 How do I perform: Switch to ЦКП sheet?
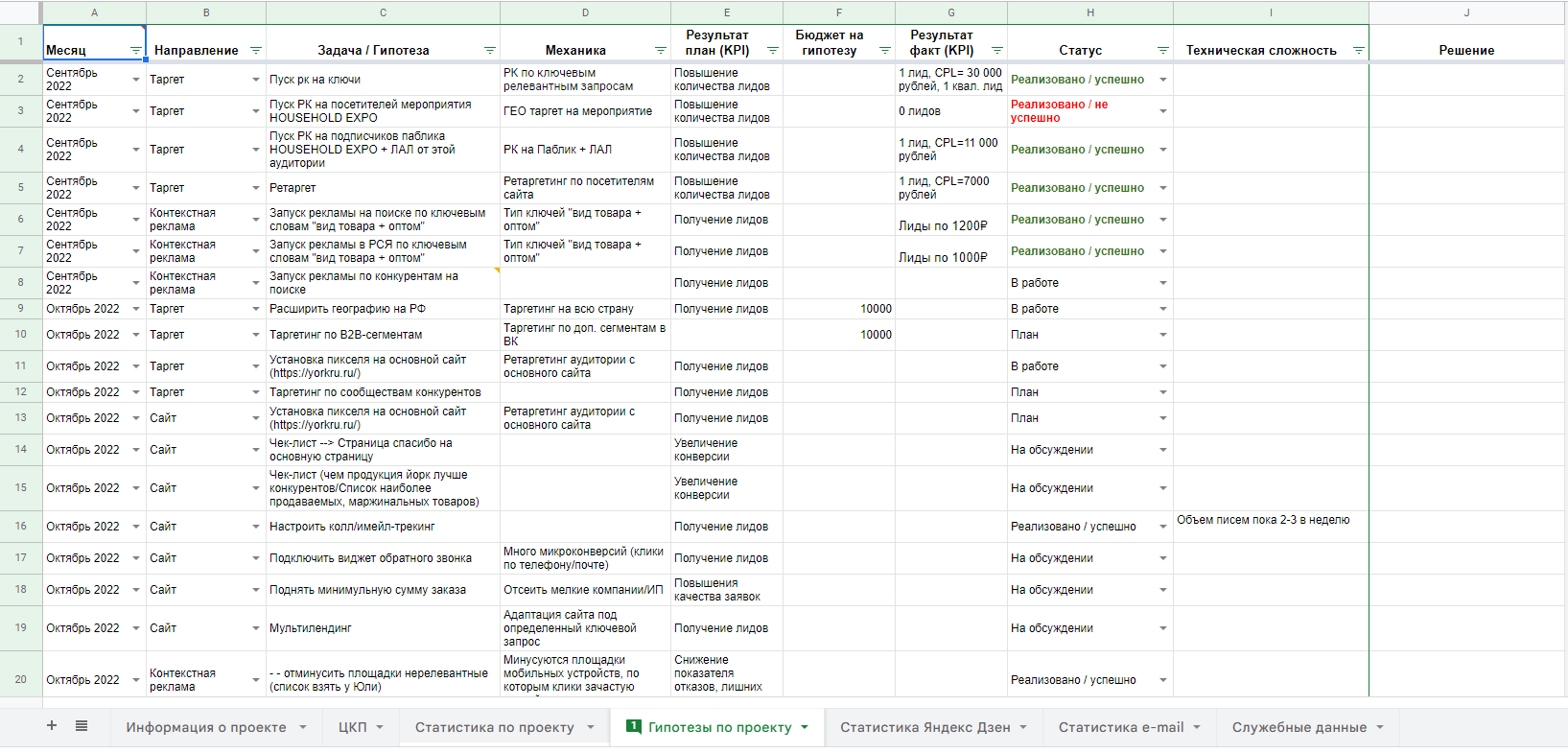353,727
